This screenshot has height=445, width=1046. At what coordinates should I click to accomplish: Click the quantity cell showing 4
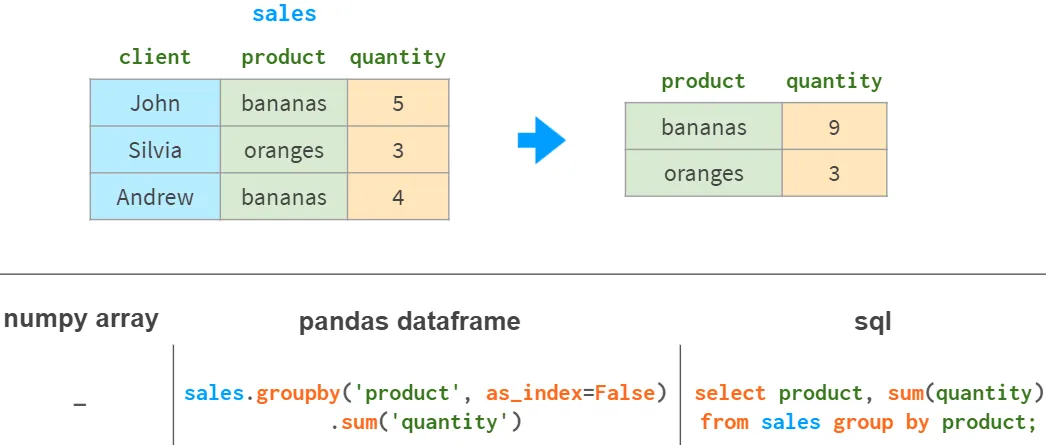tap(398, 197)
